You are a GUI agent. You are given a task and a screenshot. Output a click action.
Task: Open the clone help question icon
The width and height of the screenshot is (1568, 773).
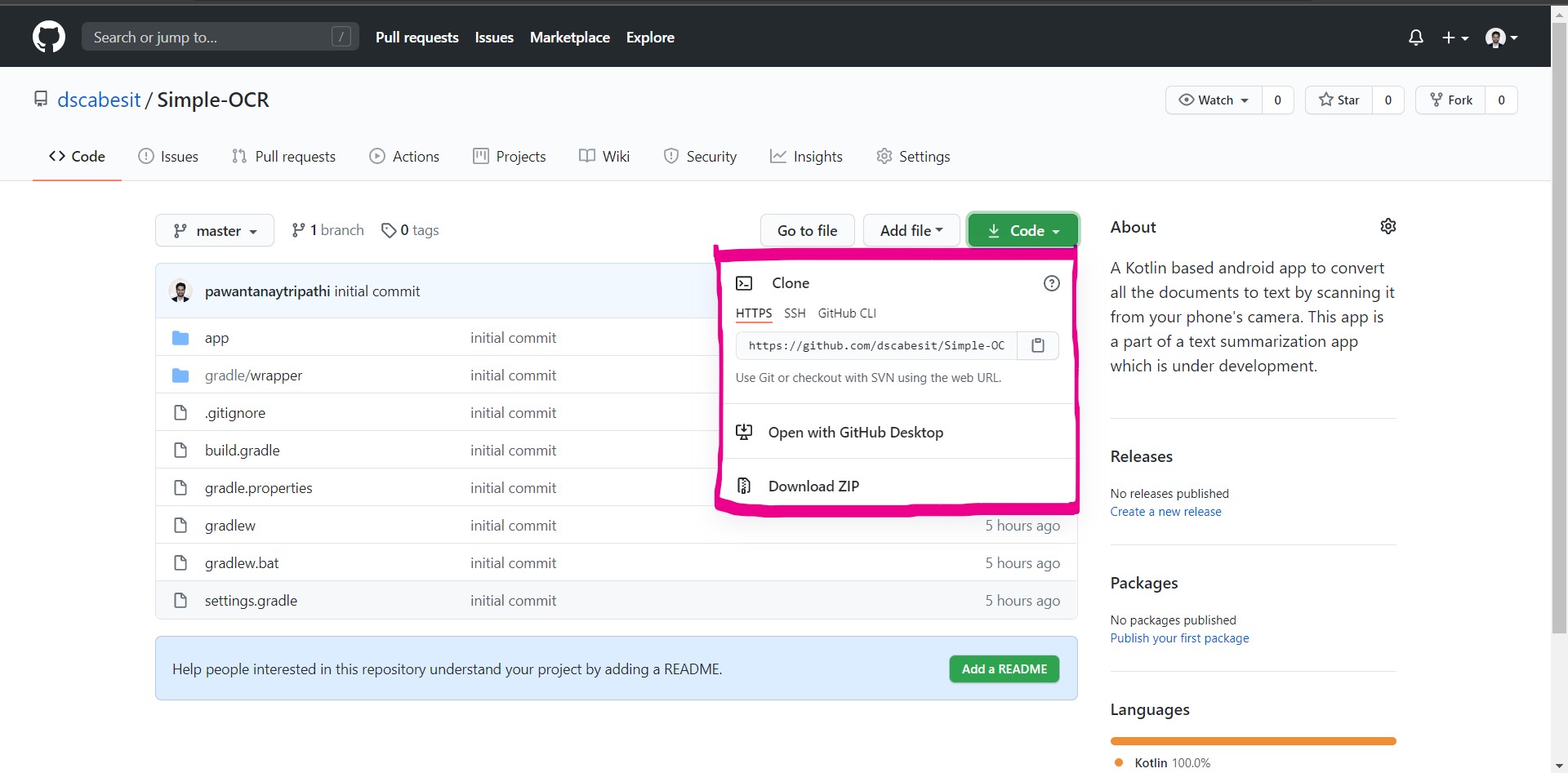click(x=1052, y=283)
